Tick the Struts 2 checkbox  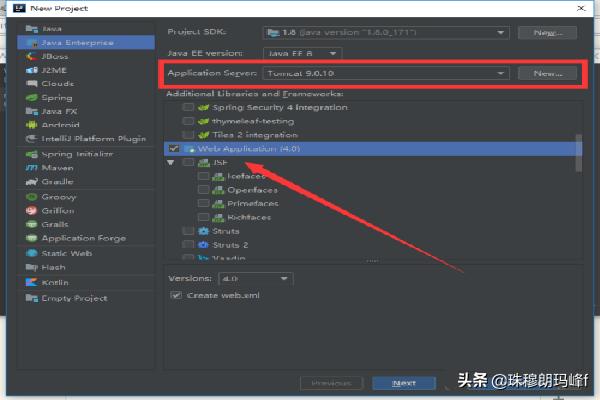click(x=188, y=245)
